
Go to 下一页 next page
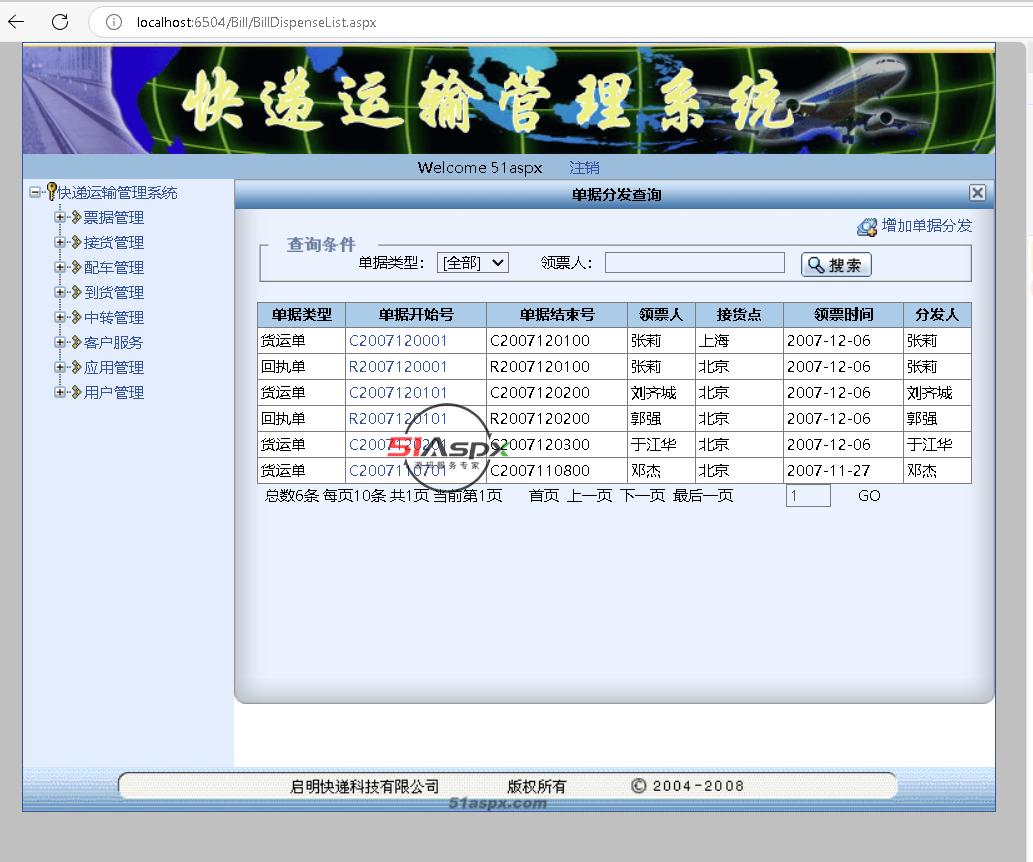point(642,496)
